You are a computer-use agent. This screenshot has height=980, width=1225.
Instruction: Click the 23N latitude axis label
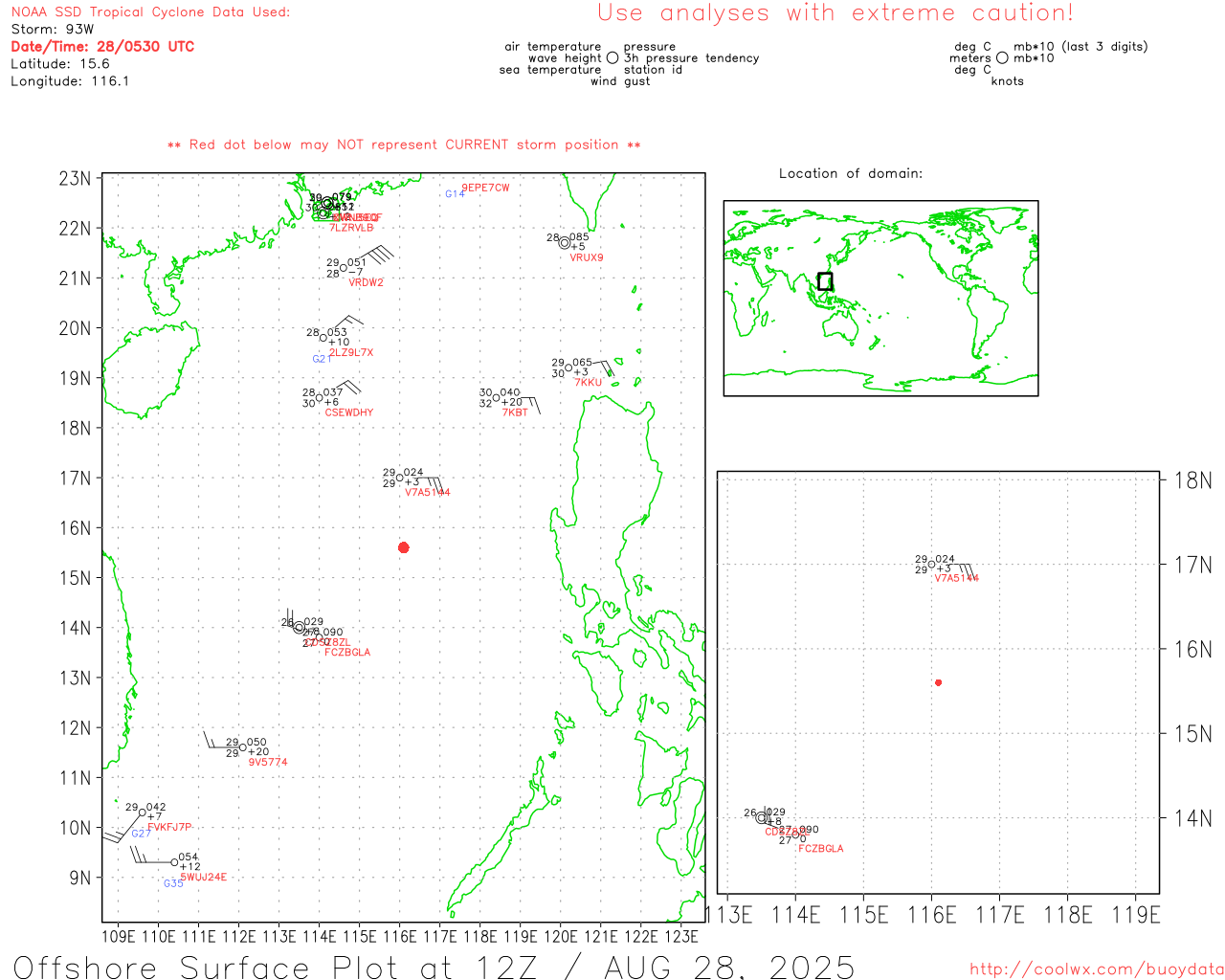[x=76, y=178]
